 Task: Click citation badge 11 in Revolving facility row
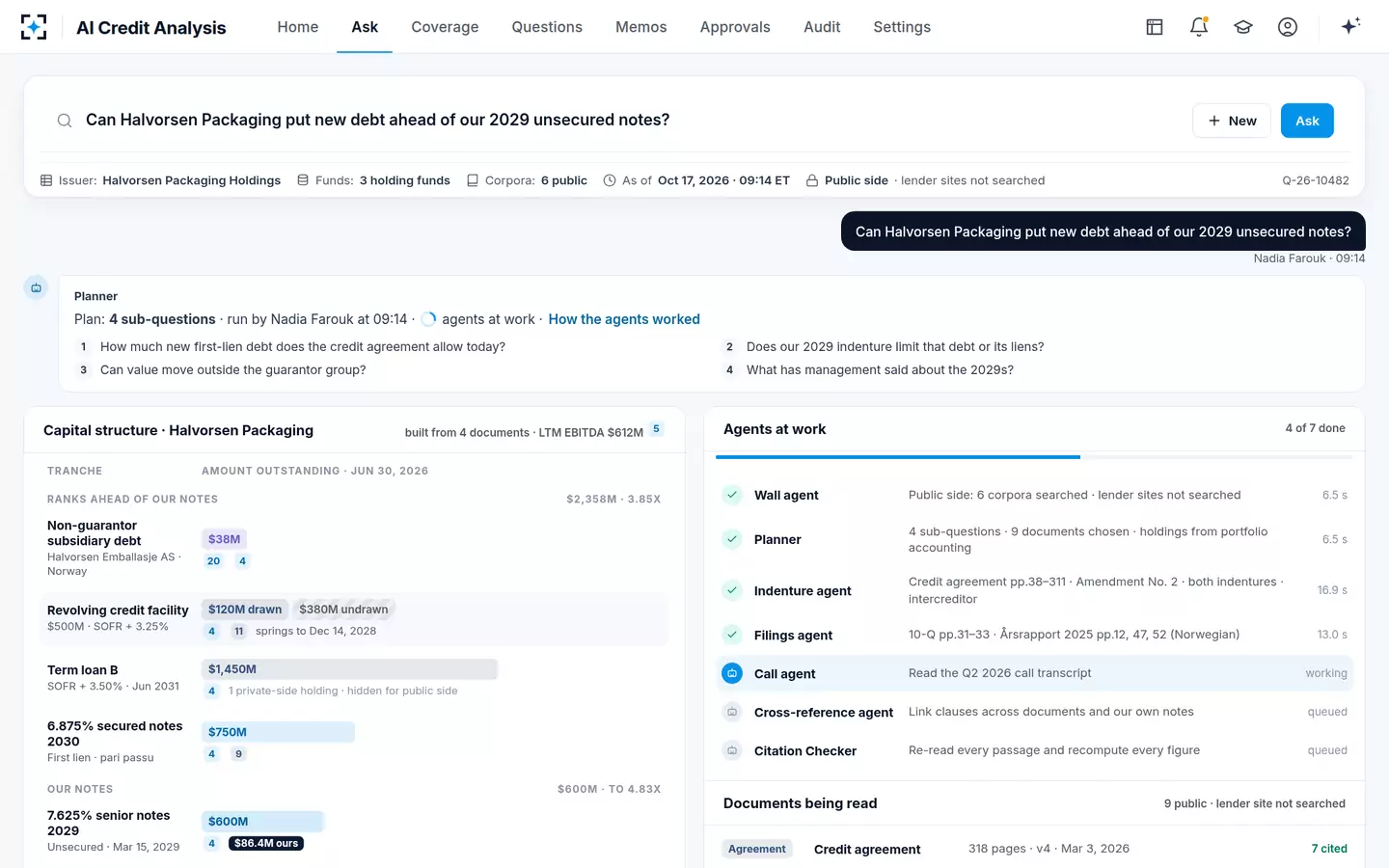coord(239,632)
